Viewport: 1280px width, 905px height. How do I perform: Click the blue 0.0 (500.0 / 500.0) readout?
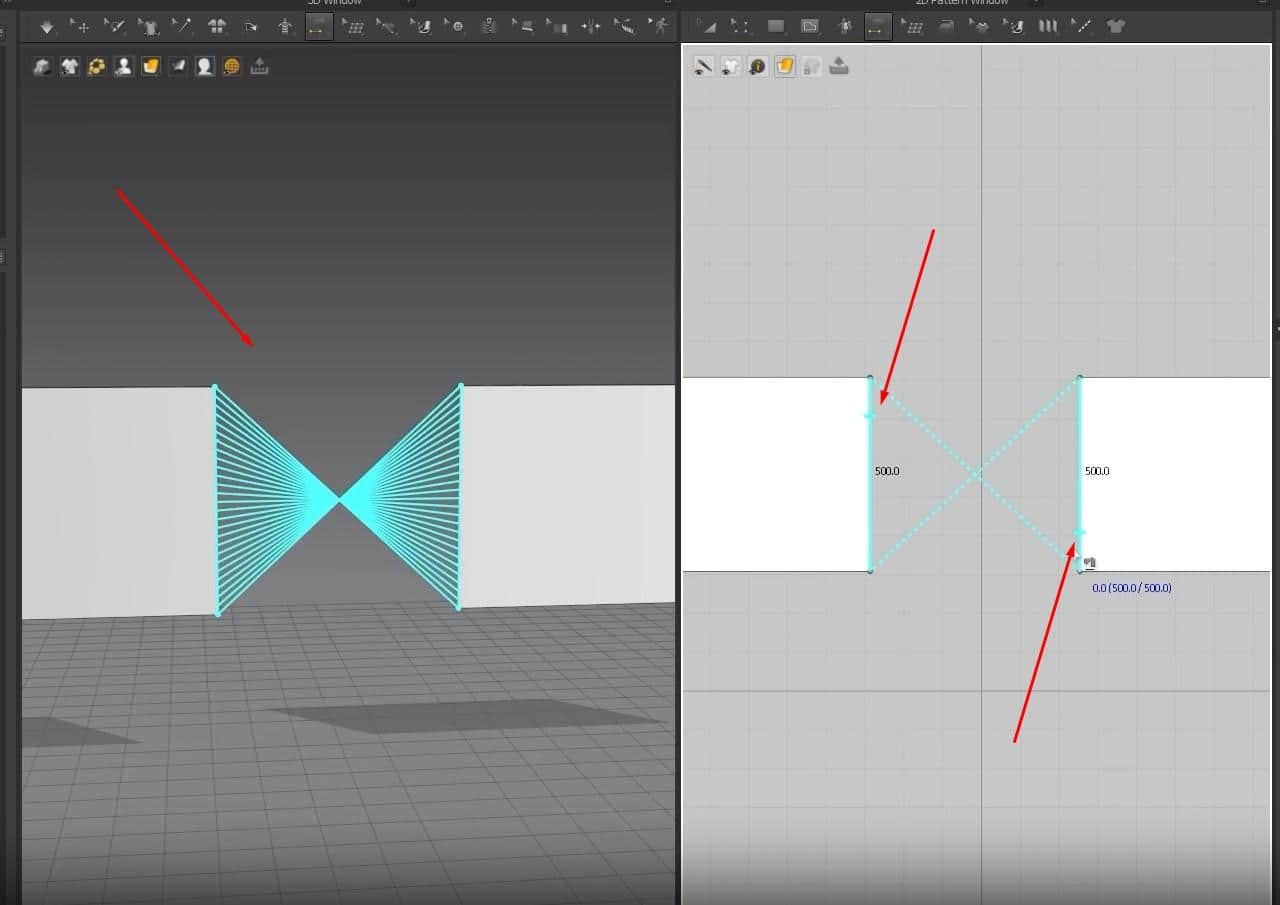1131,588
